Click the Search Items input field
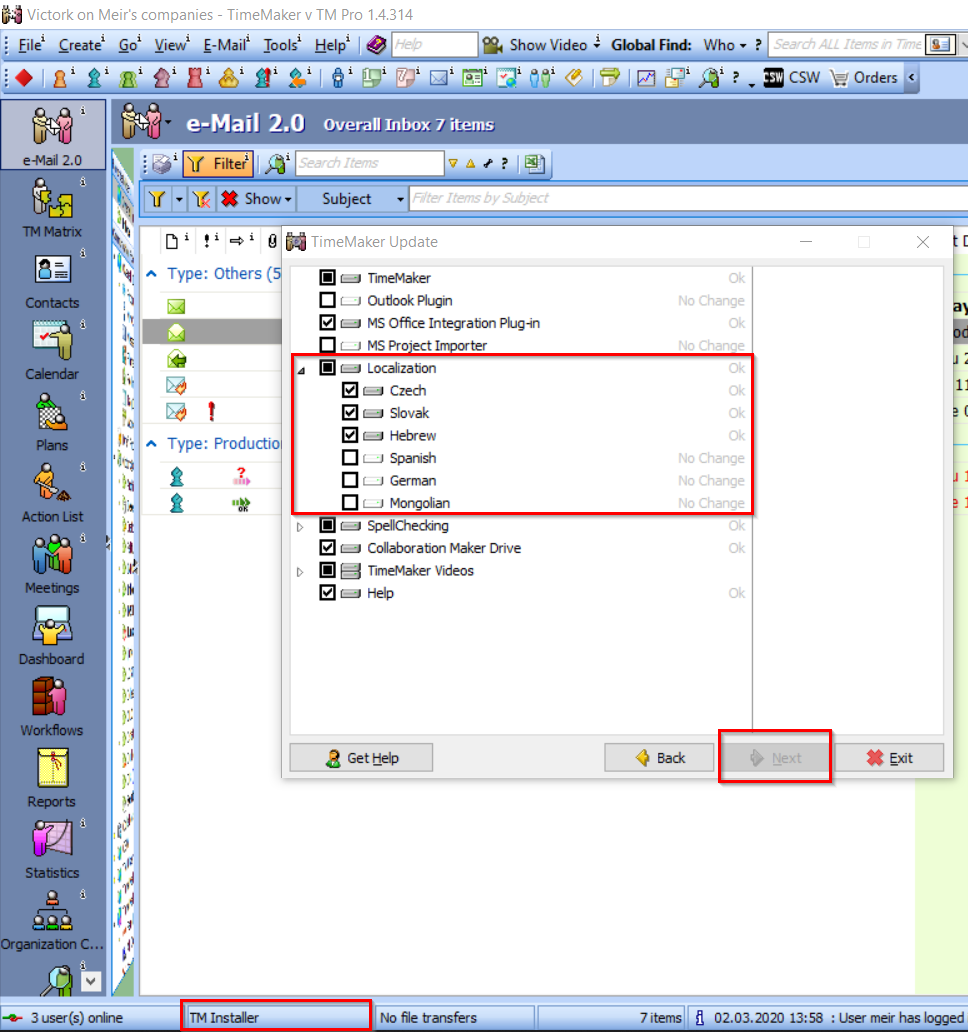 [370, 163]
